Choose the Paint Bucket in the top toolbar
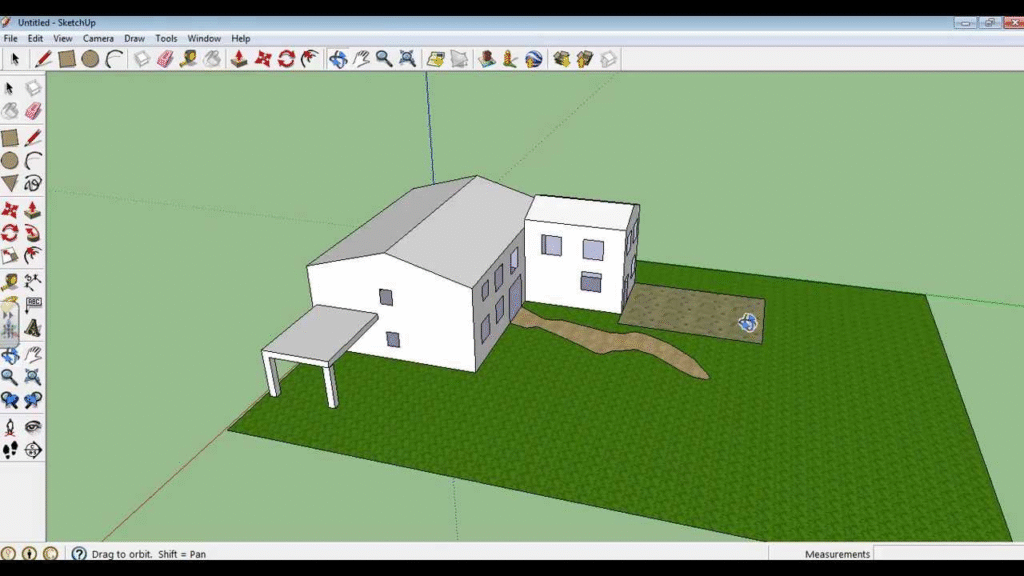 click(212, 59)
